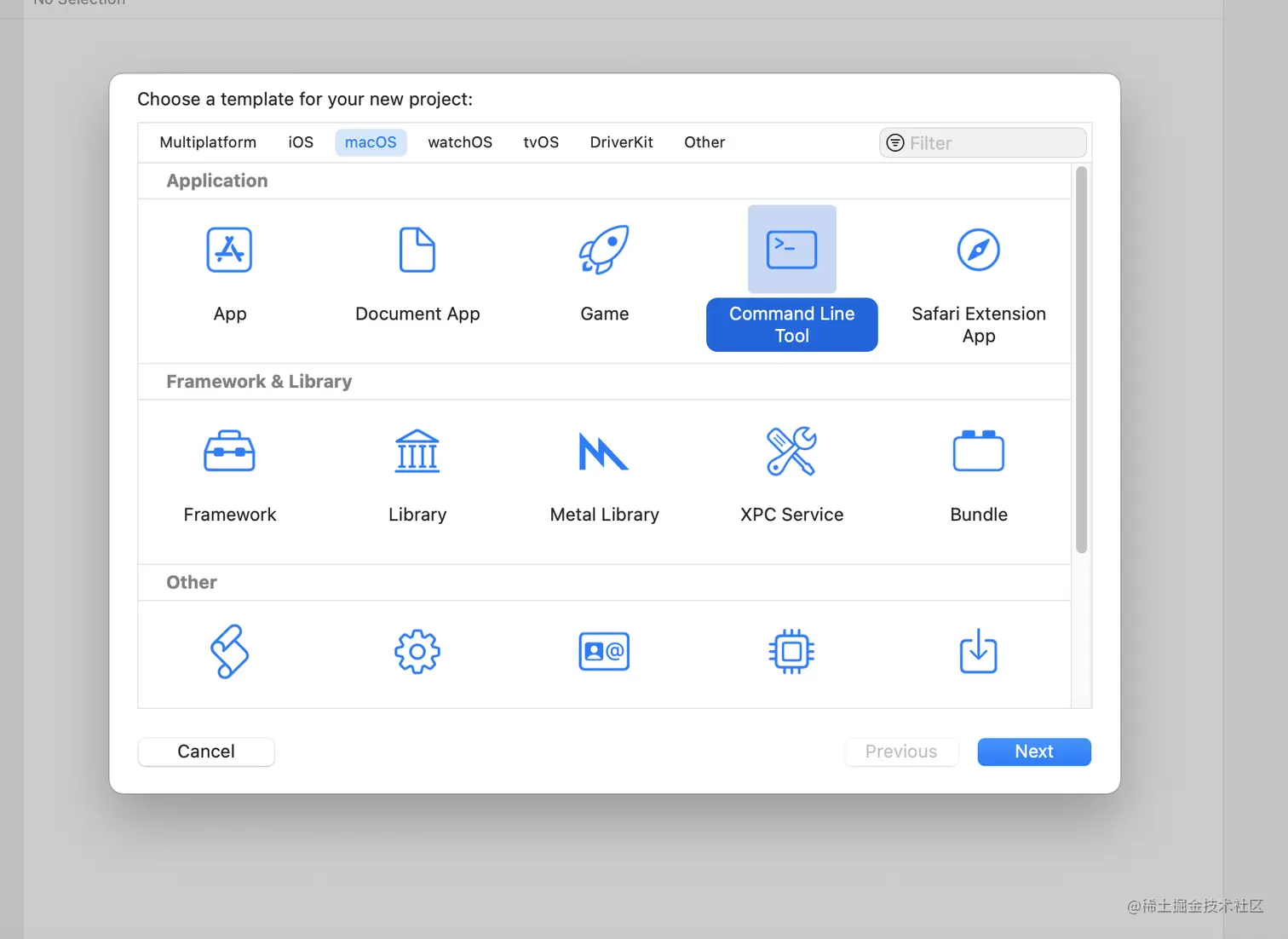Viewport: 1288px width, 939px height.
Task: Click the "Bundle" label
Action: [979, 515]
